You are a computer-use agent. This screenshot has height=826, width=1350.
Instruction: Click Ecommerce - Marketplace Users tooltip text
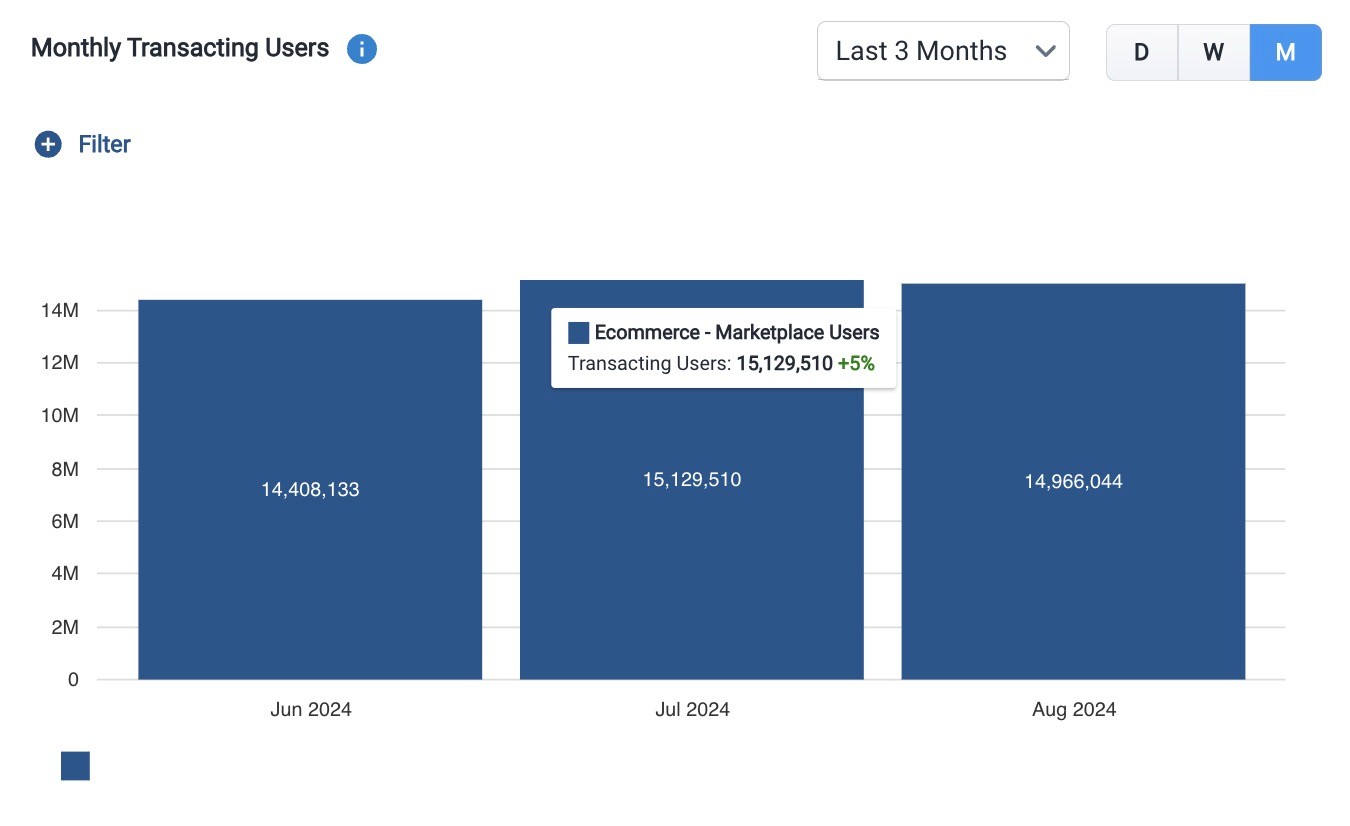(x=737, y=333)
